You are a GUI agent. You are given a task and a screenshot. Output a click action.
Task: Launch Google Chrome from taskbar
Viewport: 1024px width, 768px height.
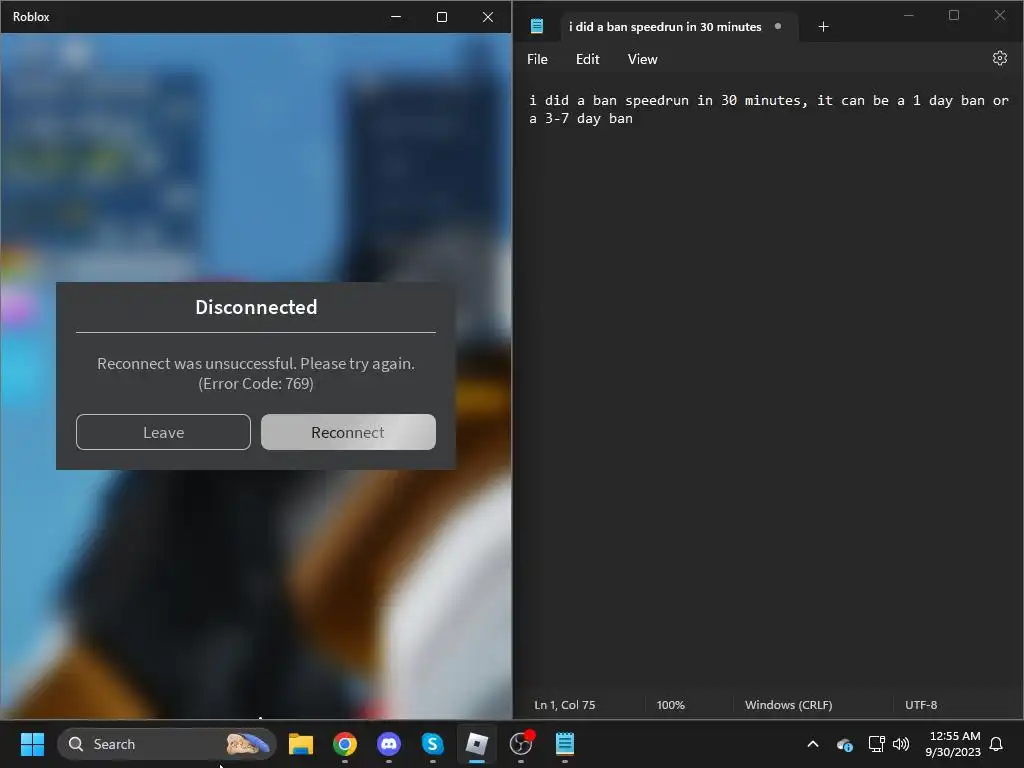pos(345,744)
